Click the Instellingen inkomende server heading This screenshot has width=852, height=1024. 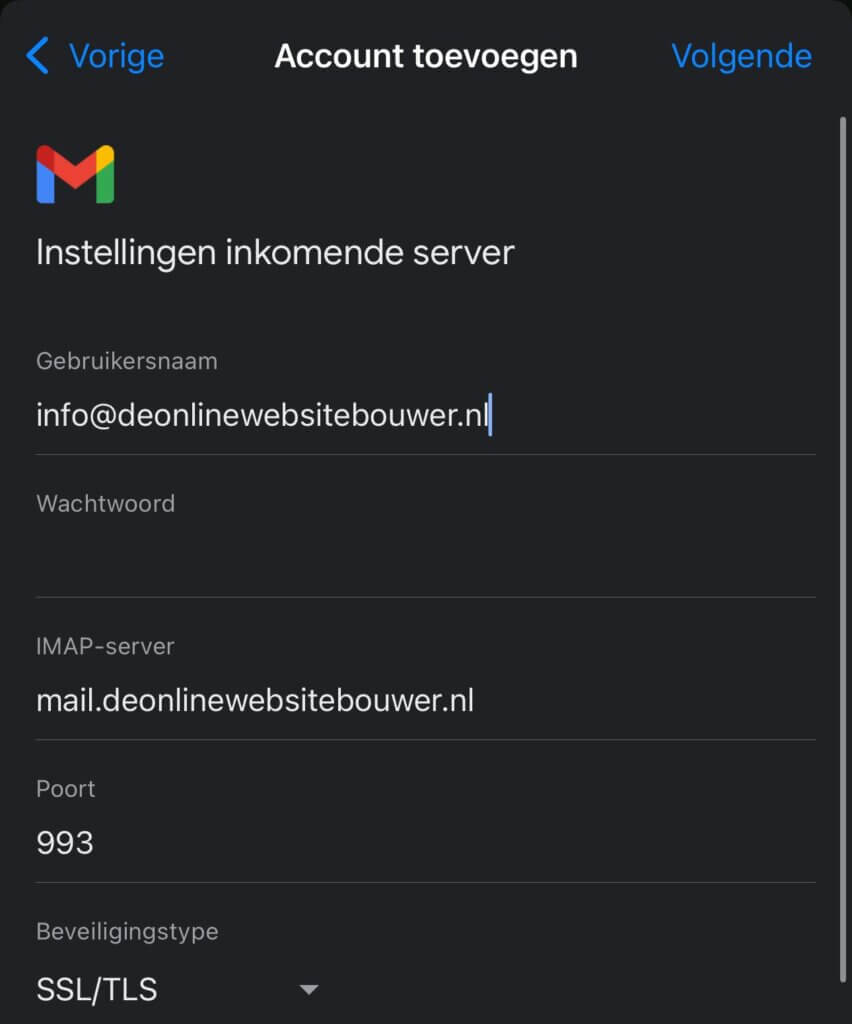pyautogui.click(x=275, y=253)
